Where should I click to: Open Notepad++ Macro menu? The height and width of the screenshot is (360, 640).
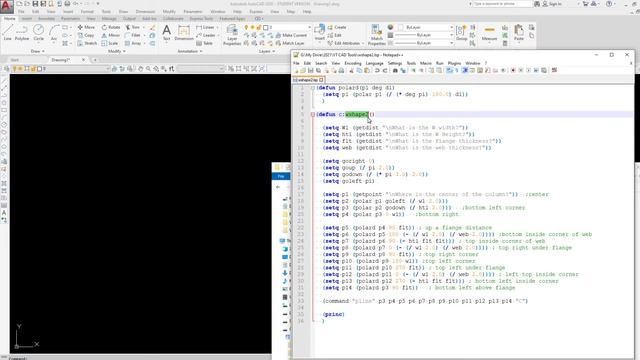click(425, 63)
